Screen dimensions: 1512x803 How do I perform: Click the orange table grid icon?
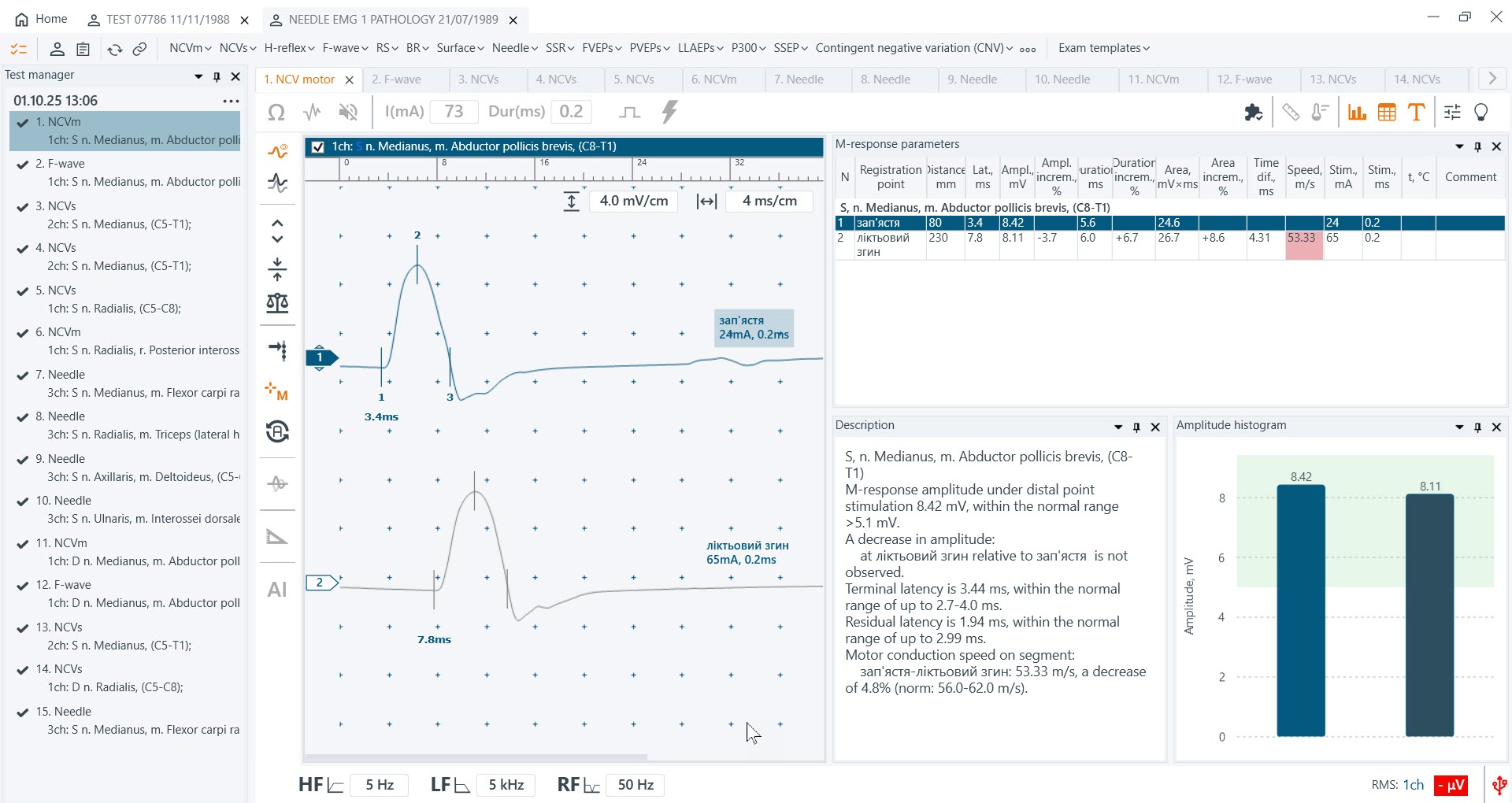[x=1387, y=113]
